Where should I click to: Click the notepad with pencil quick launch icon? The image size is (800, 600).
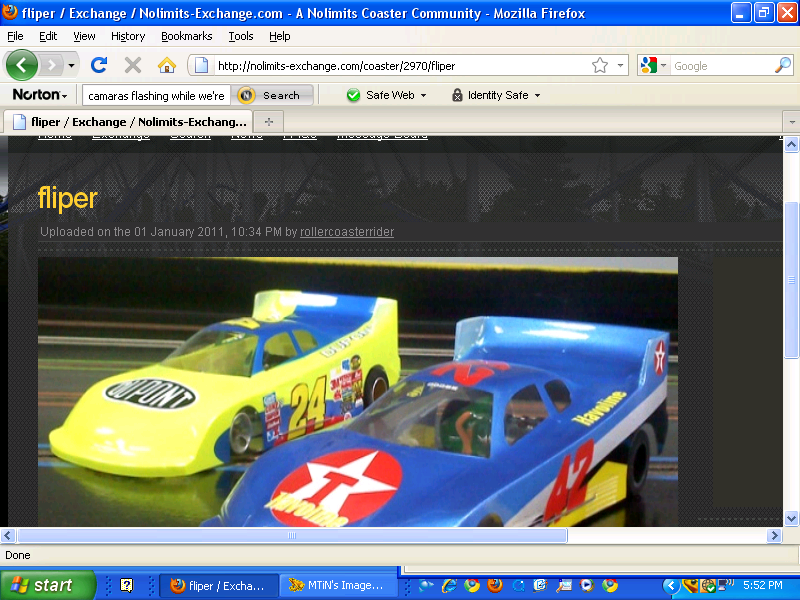541,585
